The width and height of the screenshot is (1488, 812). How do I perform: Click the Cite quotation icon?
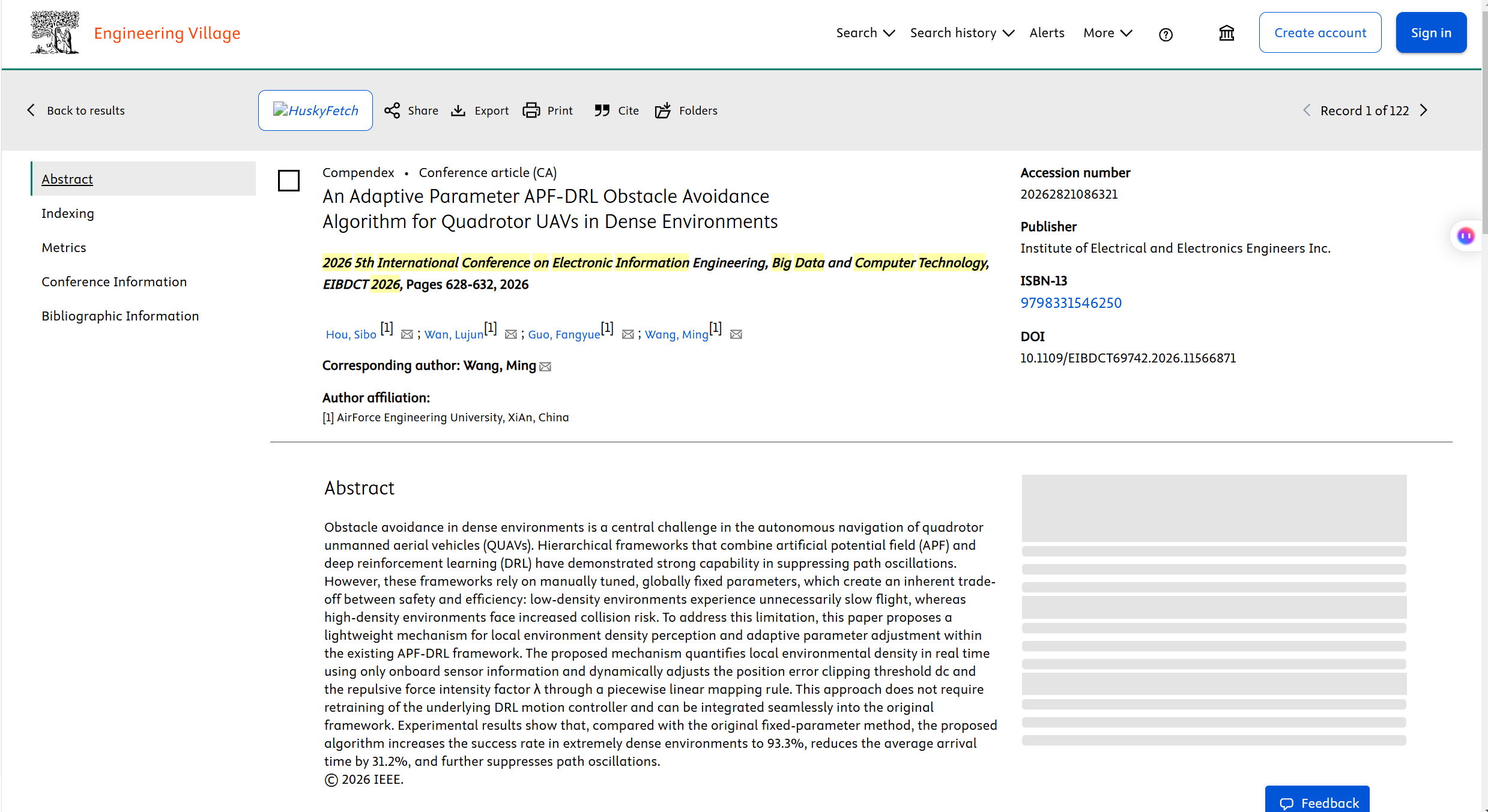pyautogui.click(x=602, y=110)
